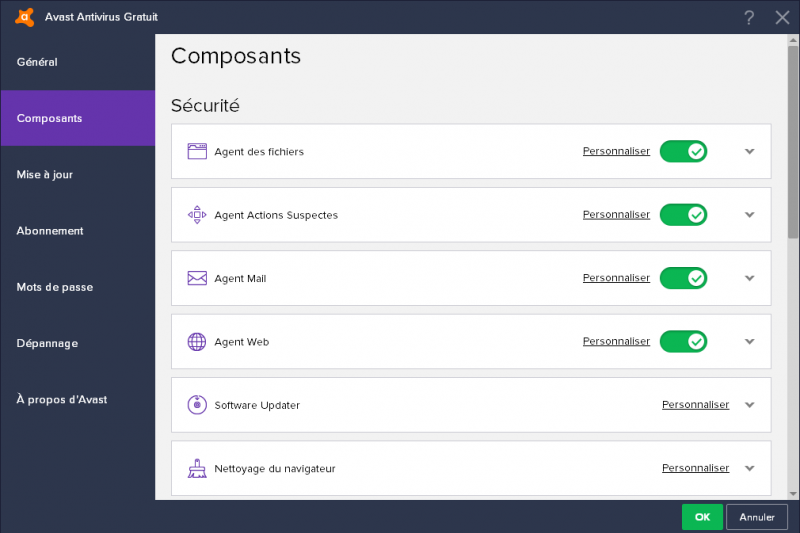Viewport: 800px width, 533px height.
Task: Toggle the Agent Web shield off
Action: coord(683,342)
